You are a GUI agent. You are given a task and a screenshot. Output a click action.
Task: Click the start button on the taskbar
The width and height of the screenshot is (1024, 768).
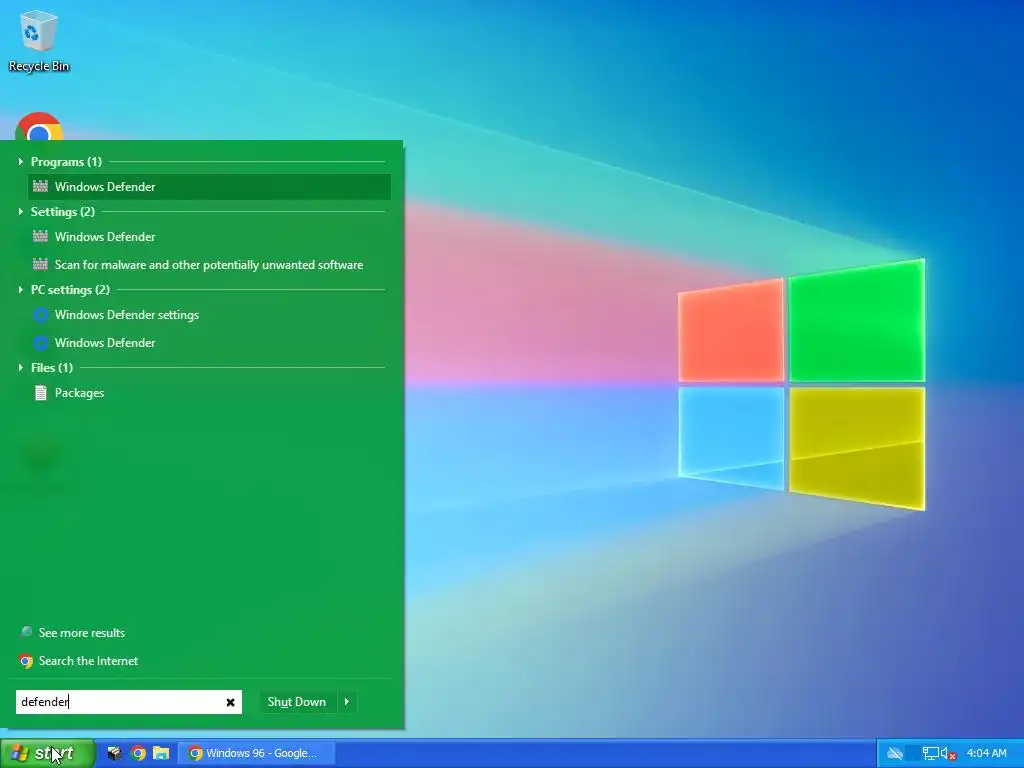click(47, 753)
